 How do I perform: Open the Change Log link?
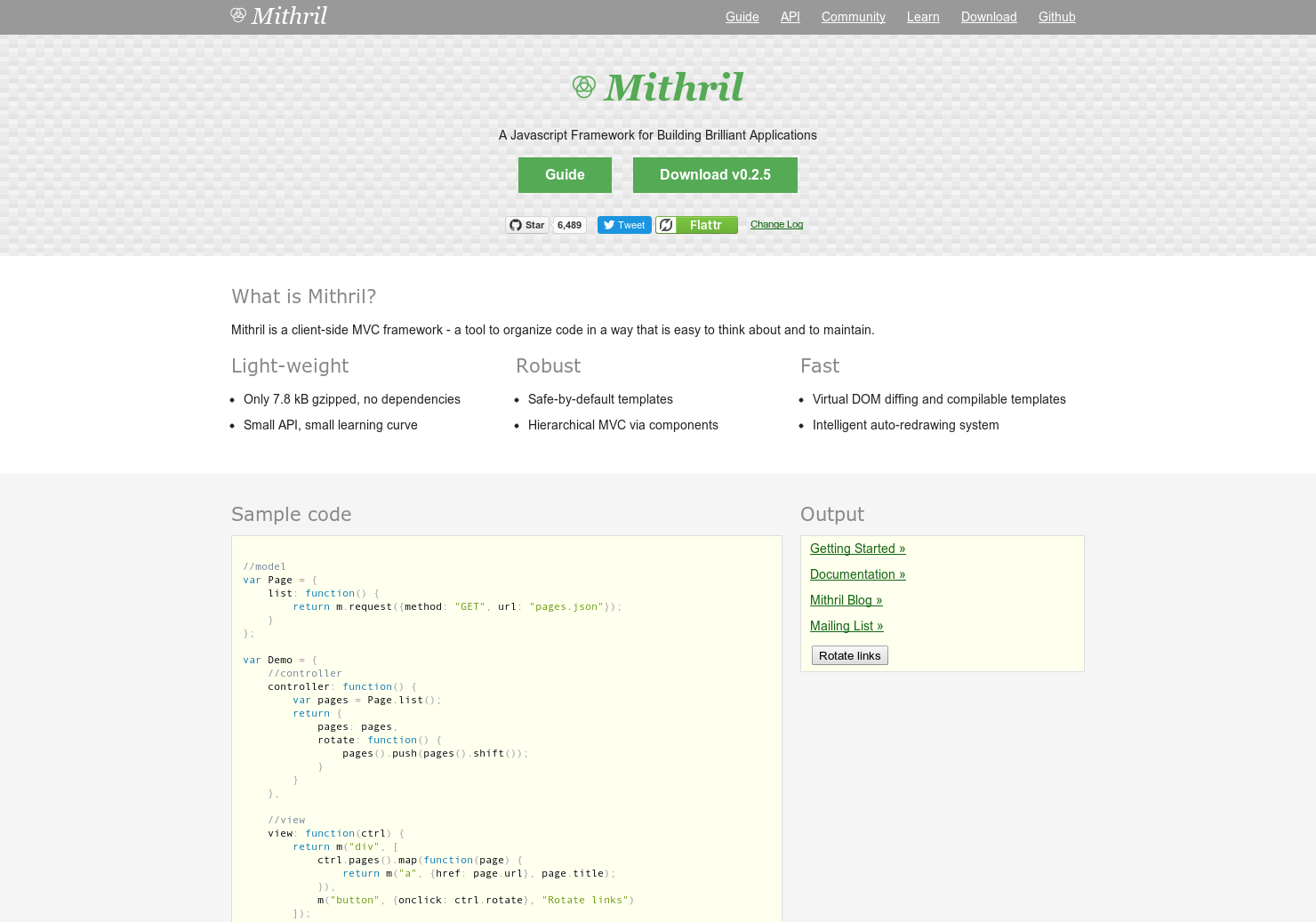click(776, 224)
